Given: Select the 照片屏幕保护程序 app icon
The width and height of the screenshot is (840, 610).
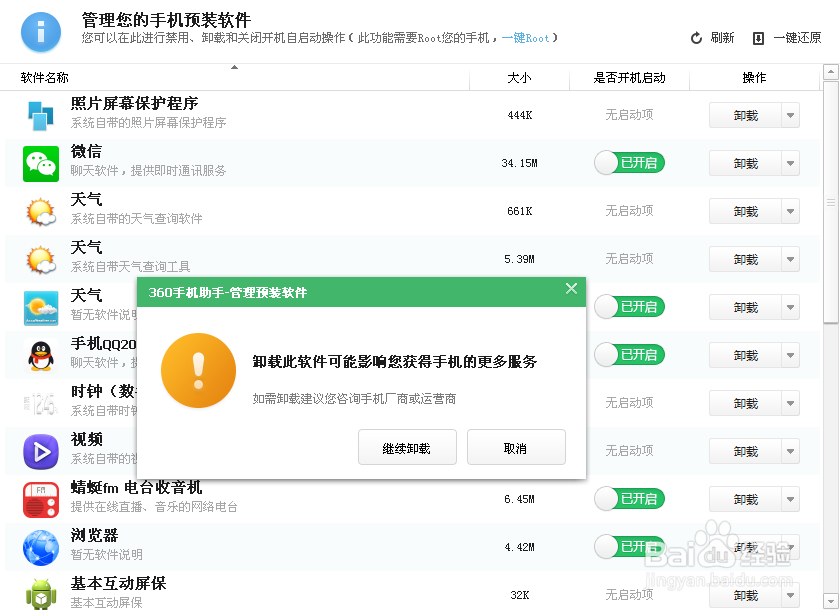Looking at the screenshot, I should click(x=41, y=116).
